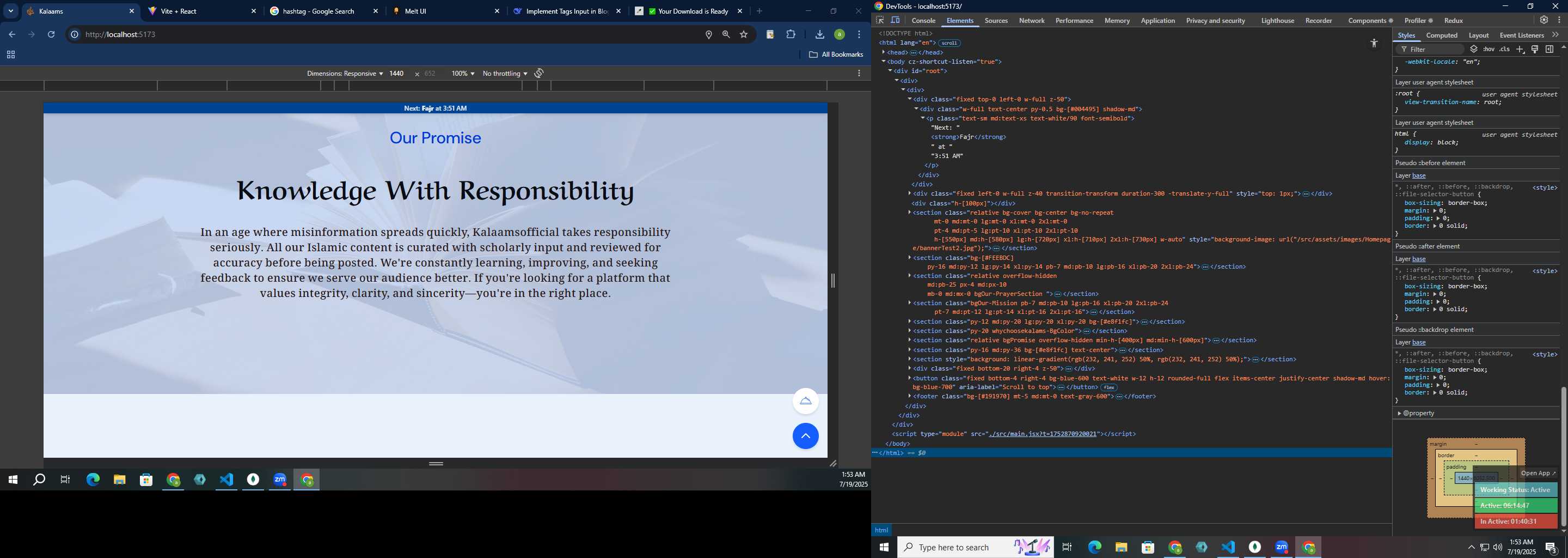Screen dimensions: 1568x558
Task: Expand the footer element node
Action: [909, 397]
